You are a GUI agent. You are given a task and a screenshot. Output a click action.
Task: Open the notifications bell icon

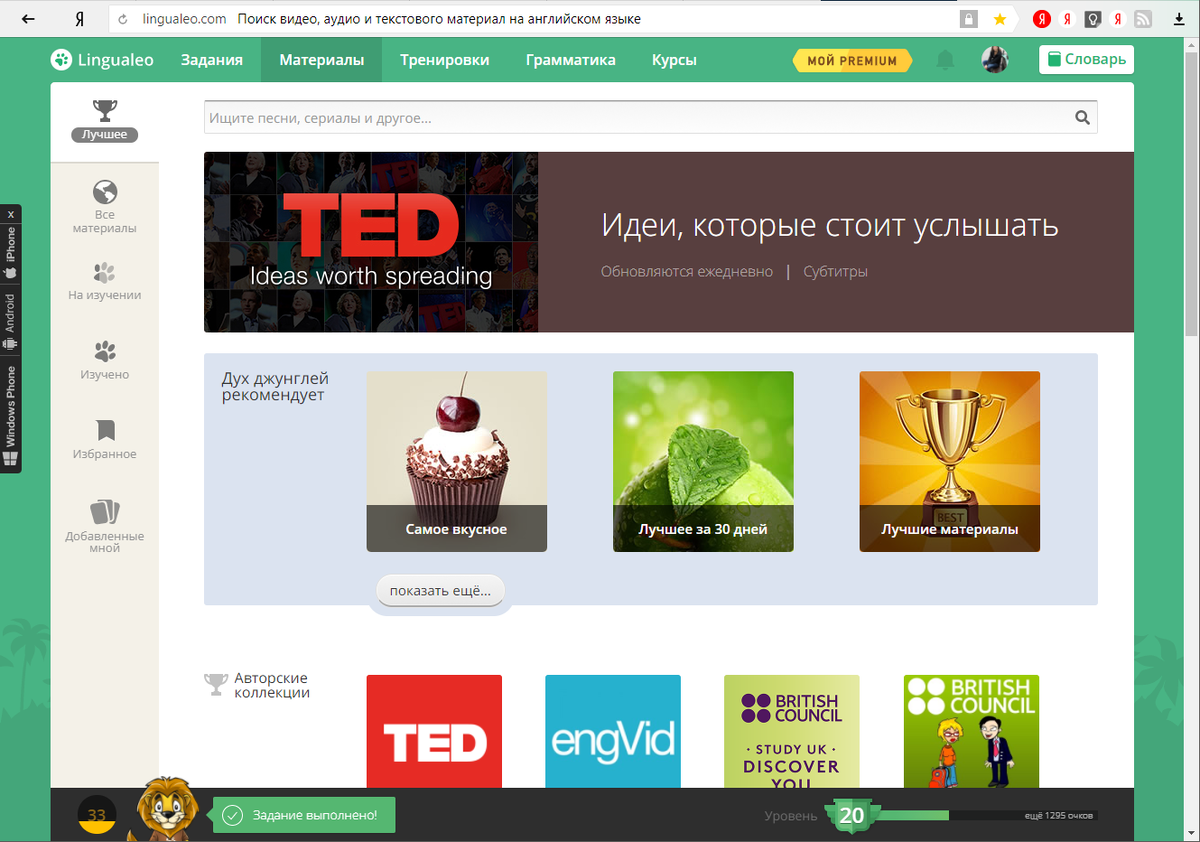tap(944, 60)
